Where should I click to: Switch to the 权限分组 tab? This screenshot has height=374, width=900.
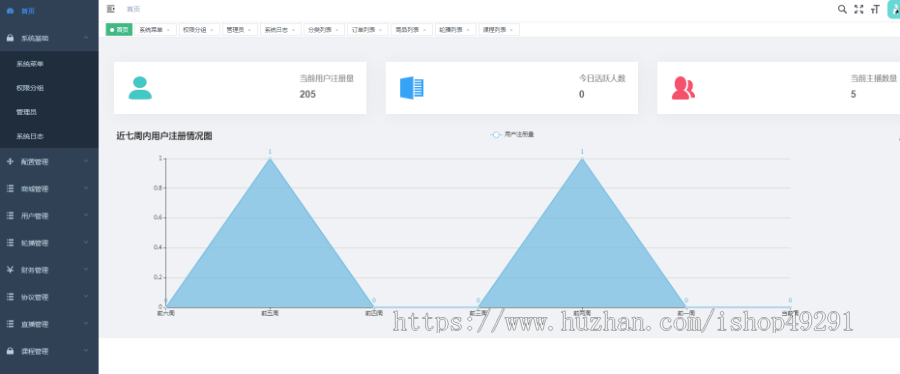(x=199, y=30)
